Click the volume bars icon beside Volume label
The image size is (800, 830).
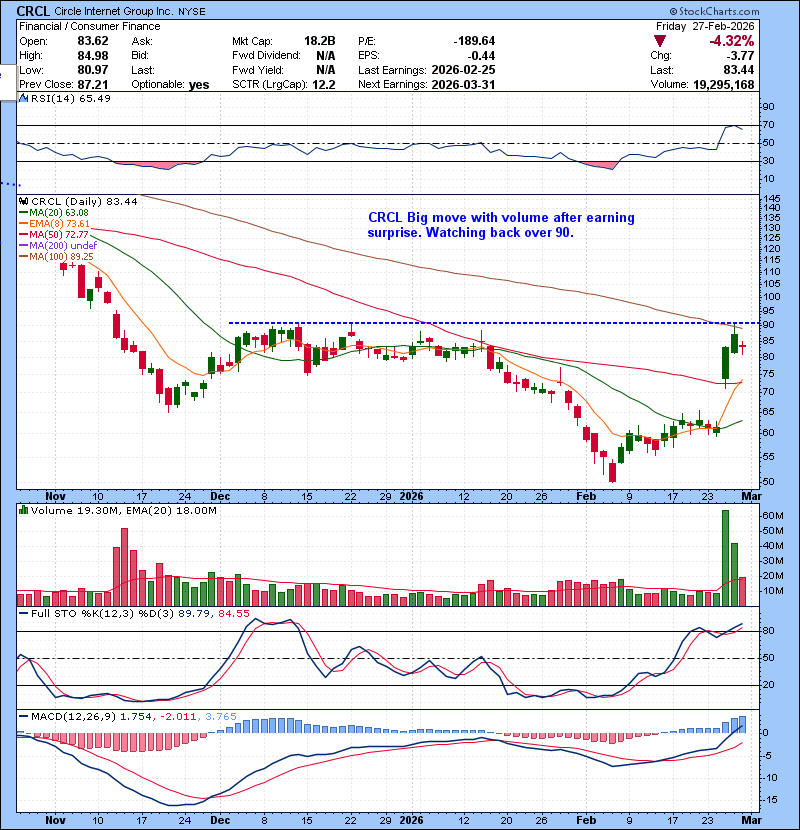click(x=23, y=510)
